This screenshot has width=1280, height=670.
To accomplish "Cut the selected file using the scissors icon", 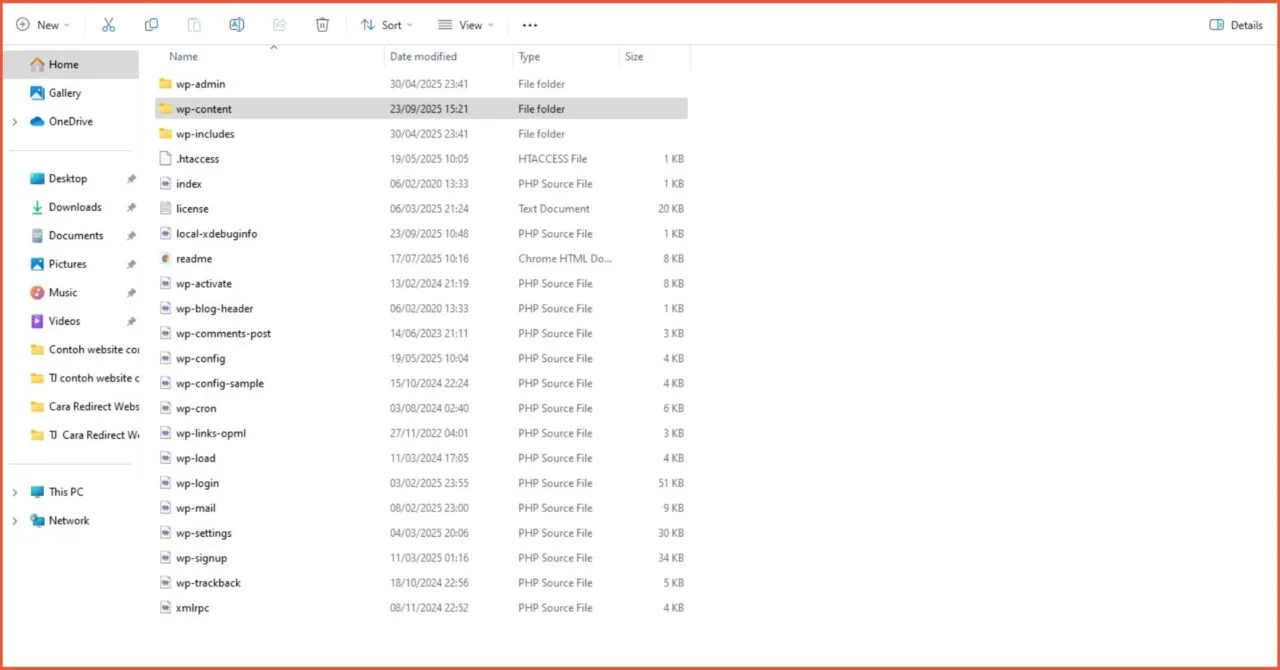I will (108, 24).
